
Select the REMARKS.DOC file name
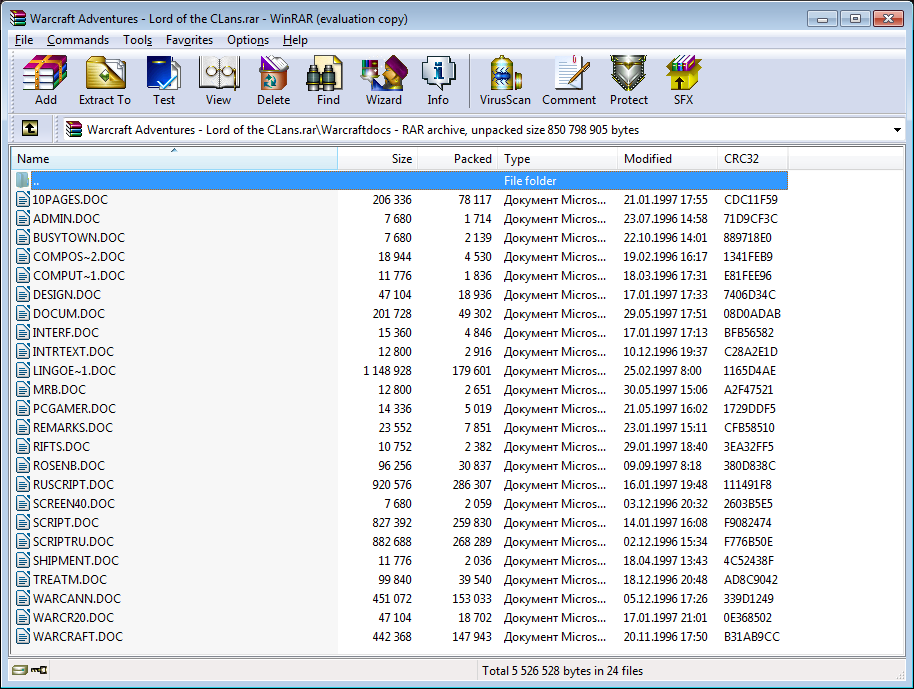click(x=72, y=427)
